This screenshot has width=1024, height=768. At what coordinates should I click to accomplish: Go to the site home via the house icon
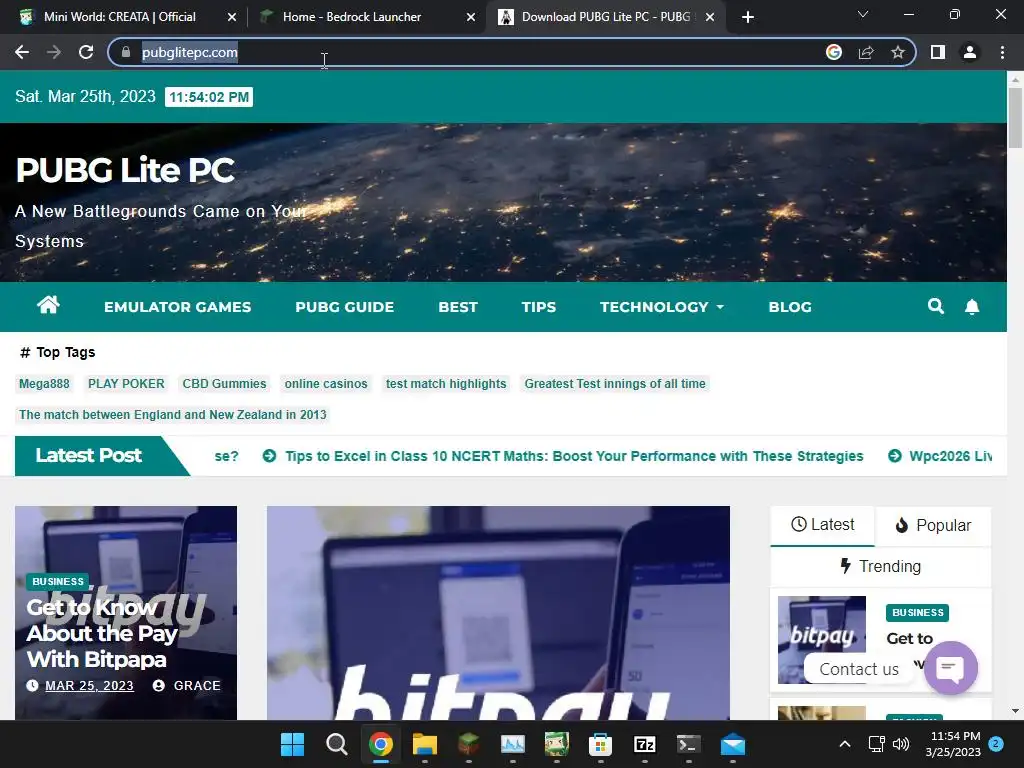tap(48, 305)
